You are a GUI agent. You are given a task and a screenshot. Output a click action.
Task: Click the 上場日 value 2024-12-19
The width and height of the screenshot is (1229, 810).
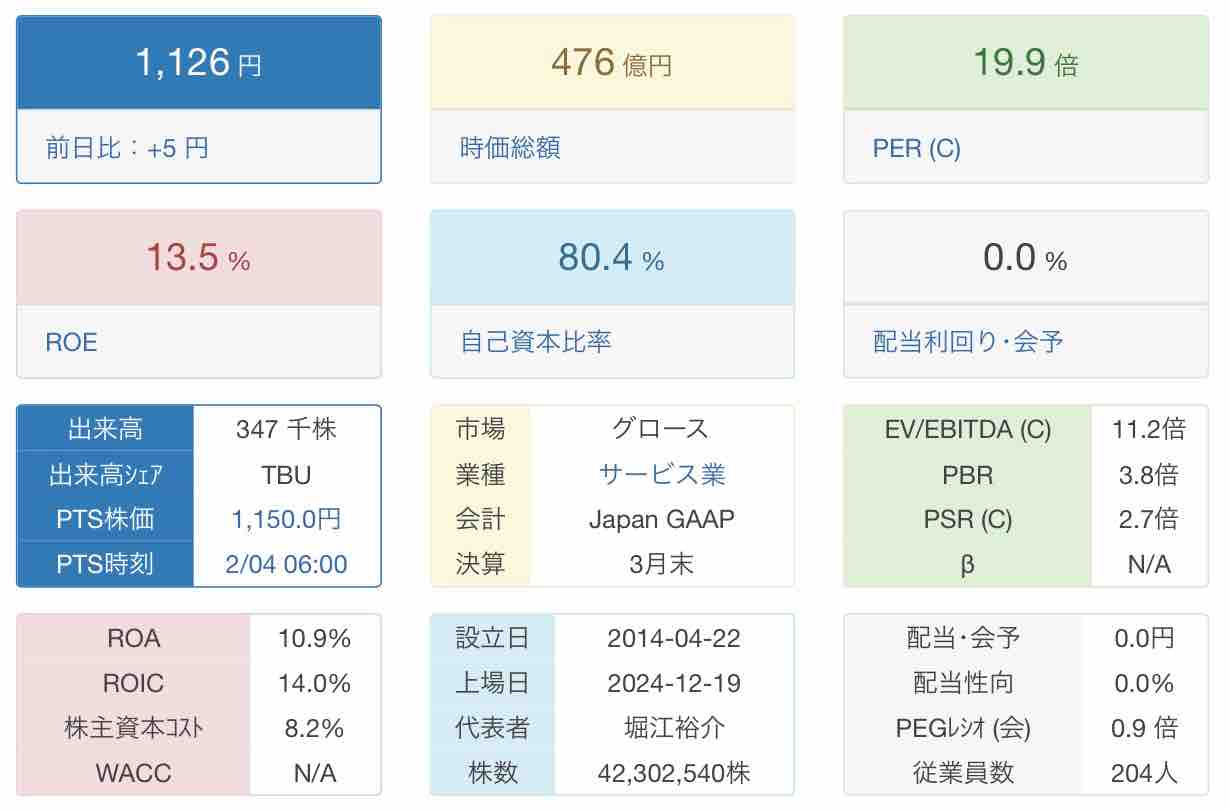point(674,683)
